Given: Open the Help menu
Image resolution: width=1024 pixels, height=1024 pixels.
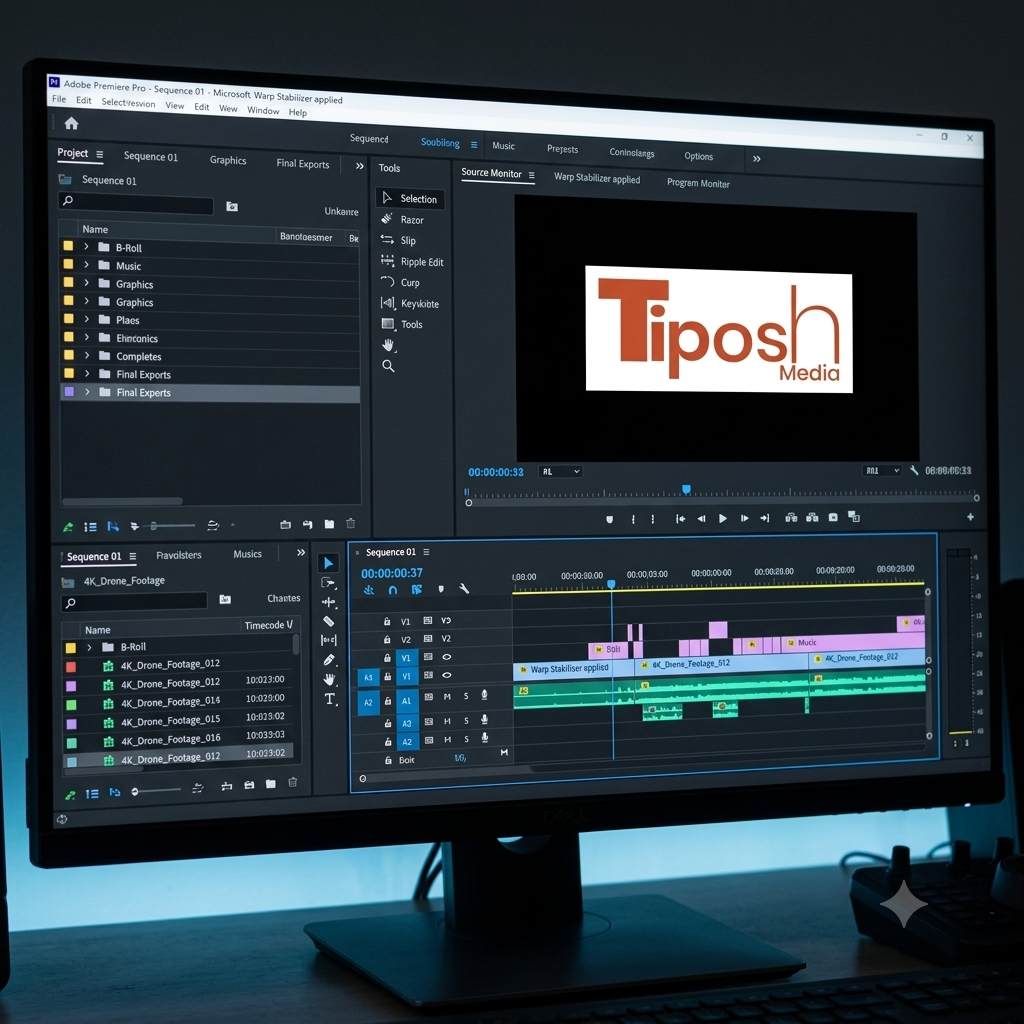Looking at the screenshot, I should point(298,112).
